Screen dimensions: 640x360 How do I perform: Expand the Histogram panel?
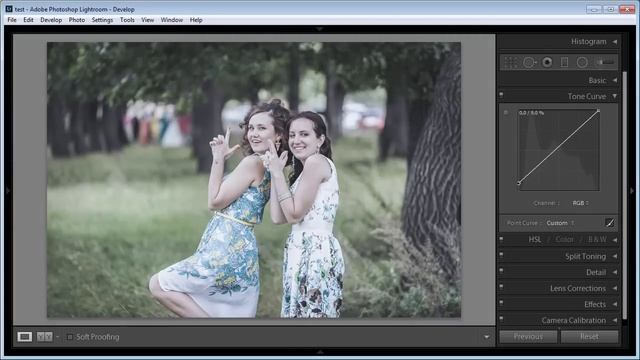(x=615, y=42)
